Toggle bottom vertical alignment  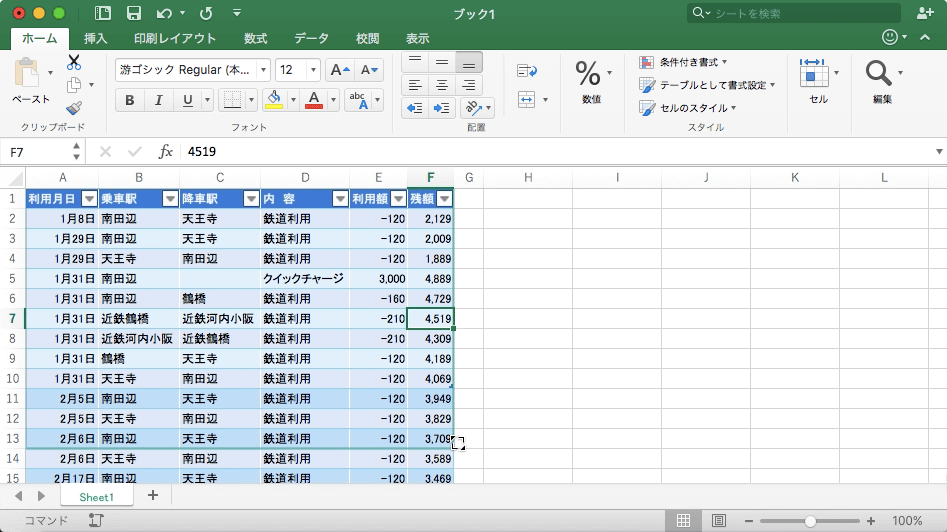469,62
